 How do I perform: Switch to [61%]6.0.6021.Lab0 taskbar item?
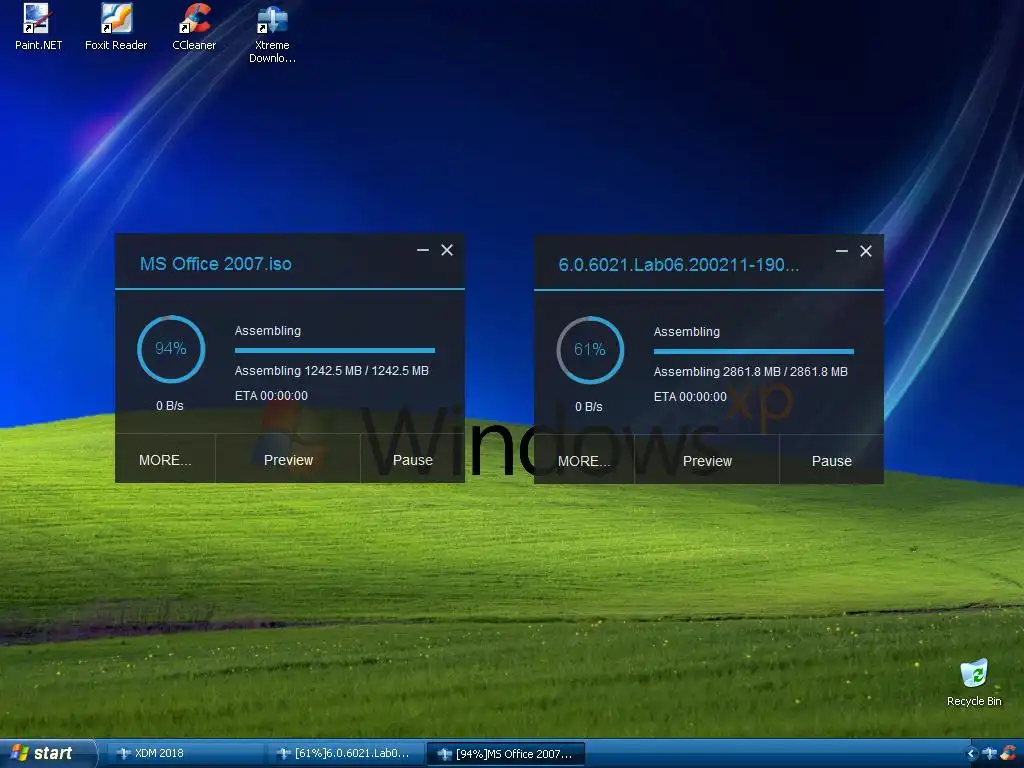click(346, 753)
